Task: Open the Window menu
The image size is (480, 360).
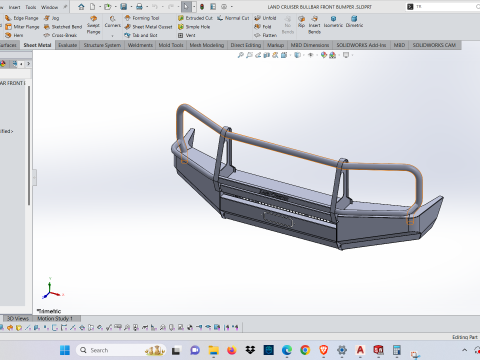Action: 49,7
